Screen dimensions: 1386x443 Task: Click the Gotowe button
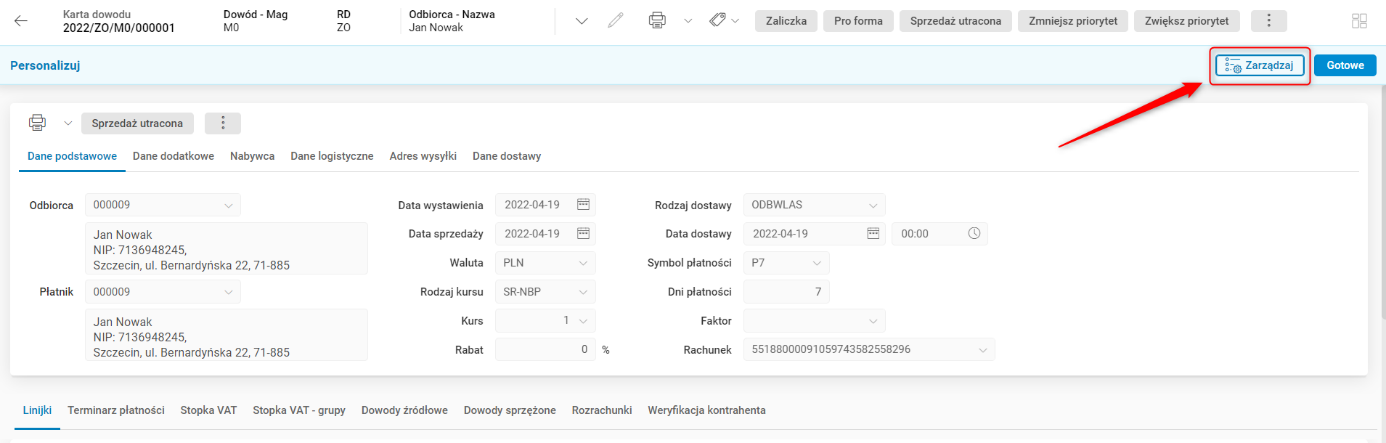pyautogui.click(x=1344, y=65)
